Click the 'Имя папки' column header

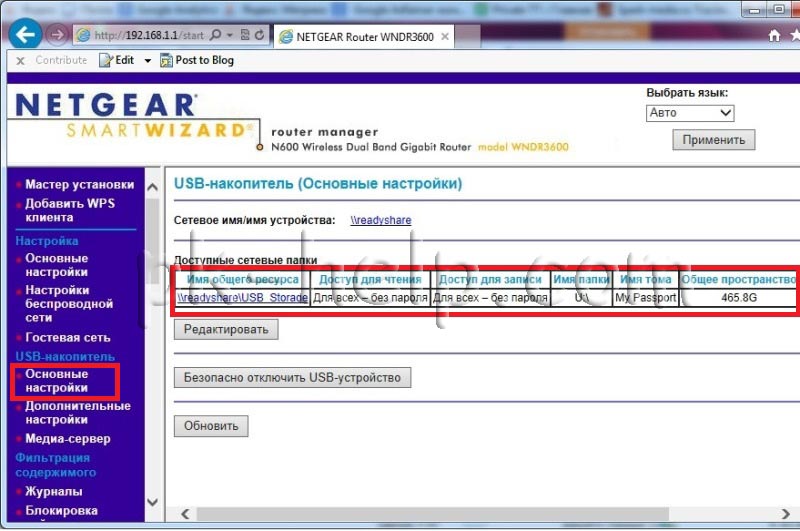581,279
